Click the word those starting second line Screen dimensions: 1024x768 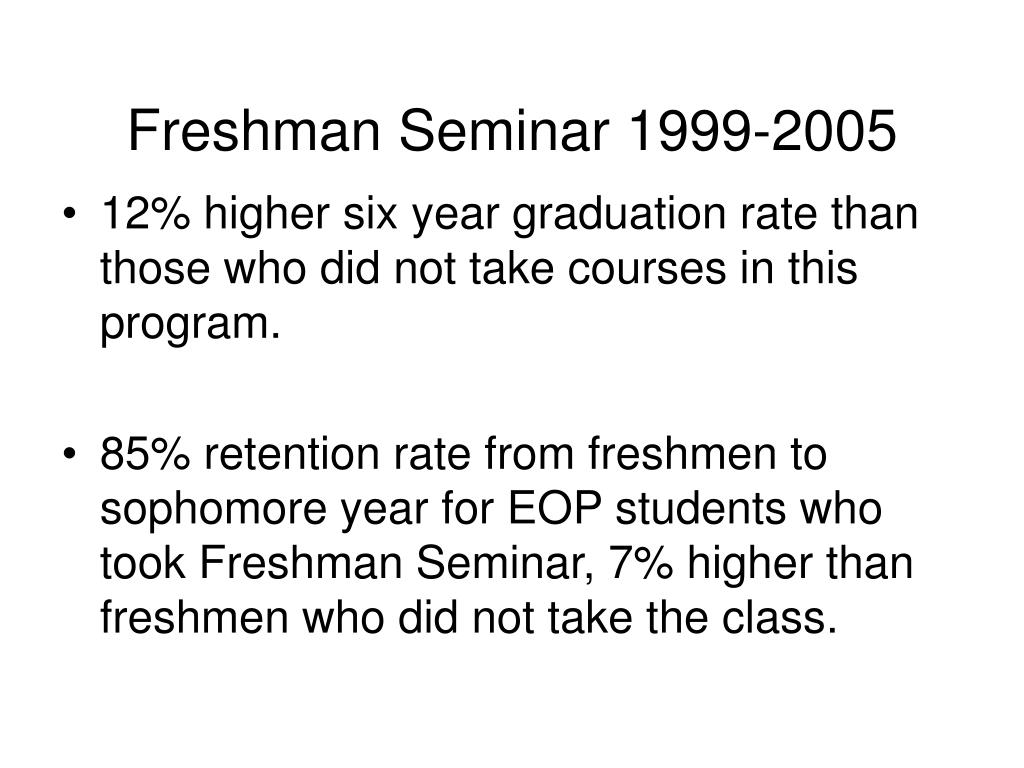click(155, 268)
